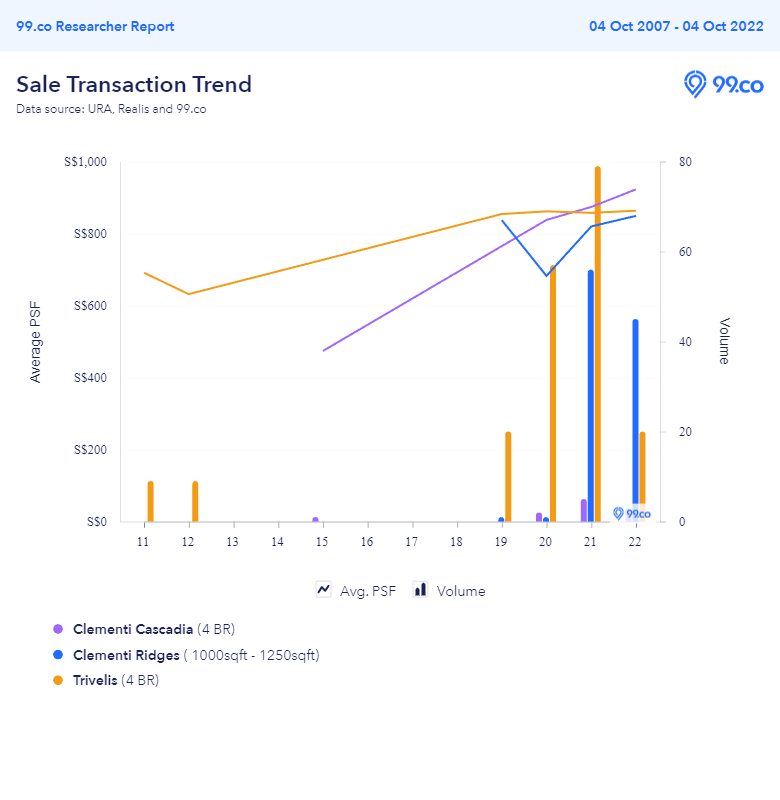Toggle the Trivelis series label
Screen dimensions: 780x800
click(x=116, y=680)
